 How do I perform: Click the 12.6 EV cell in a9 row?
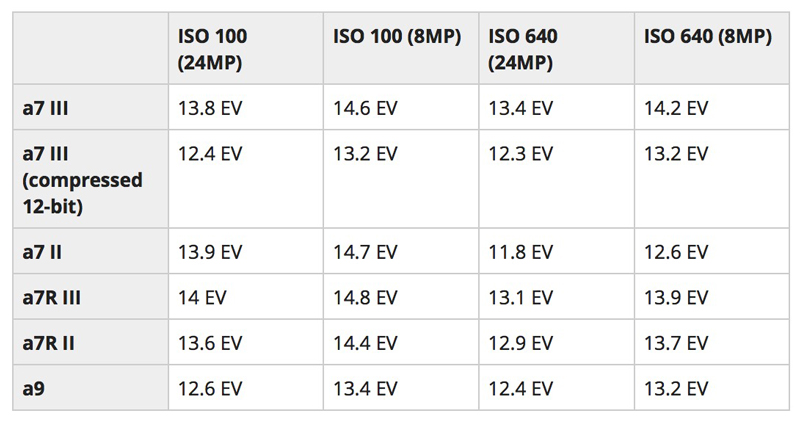tap(245, 388)
